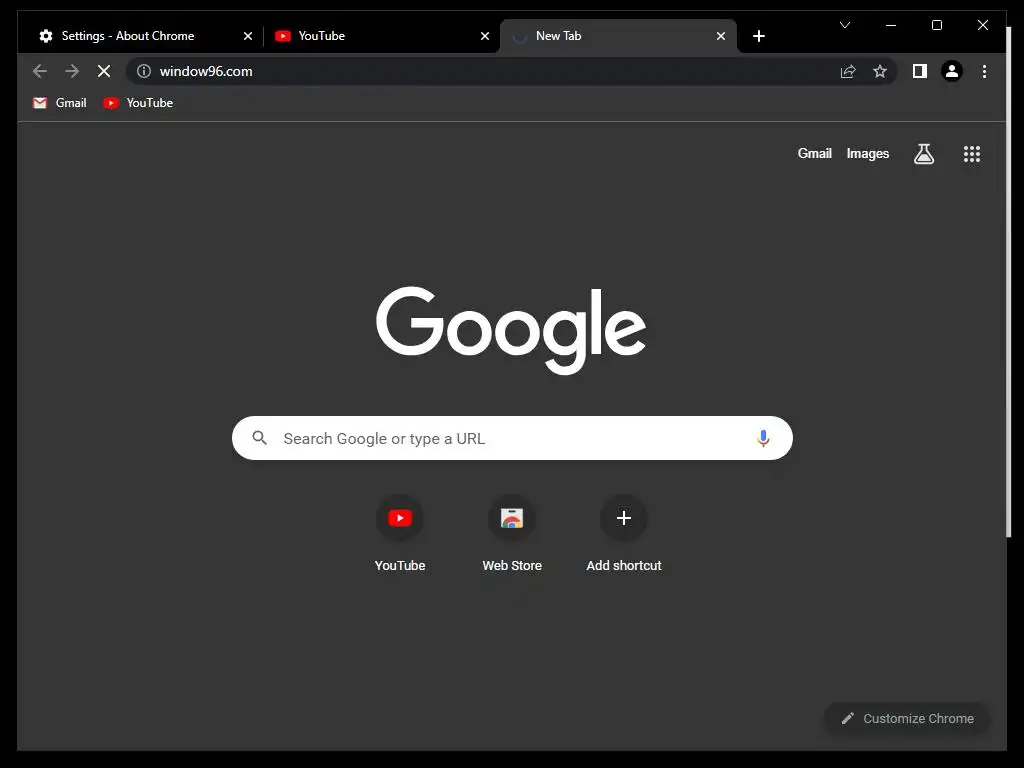Go back with the back arrow
This screenshot has width=1024, height=768.
40,71
